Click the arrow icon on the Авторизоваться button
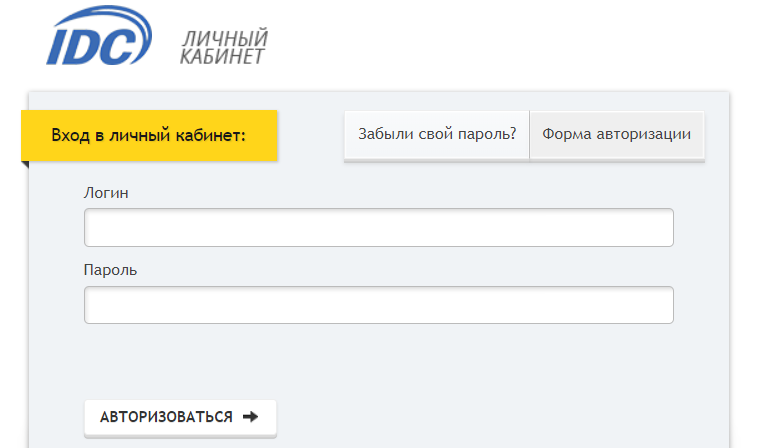The image size is (759, 448). click(250, 417)
